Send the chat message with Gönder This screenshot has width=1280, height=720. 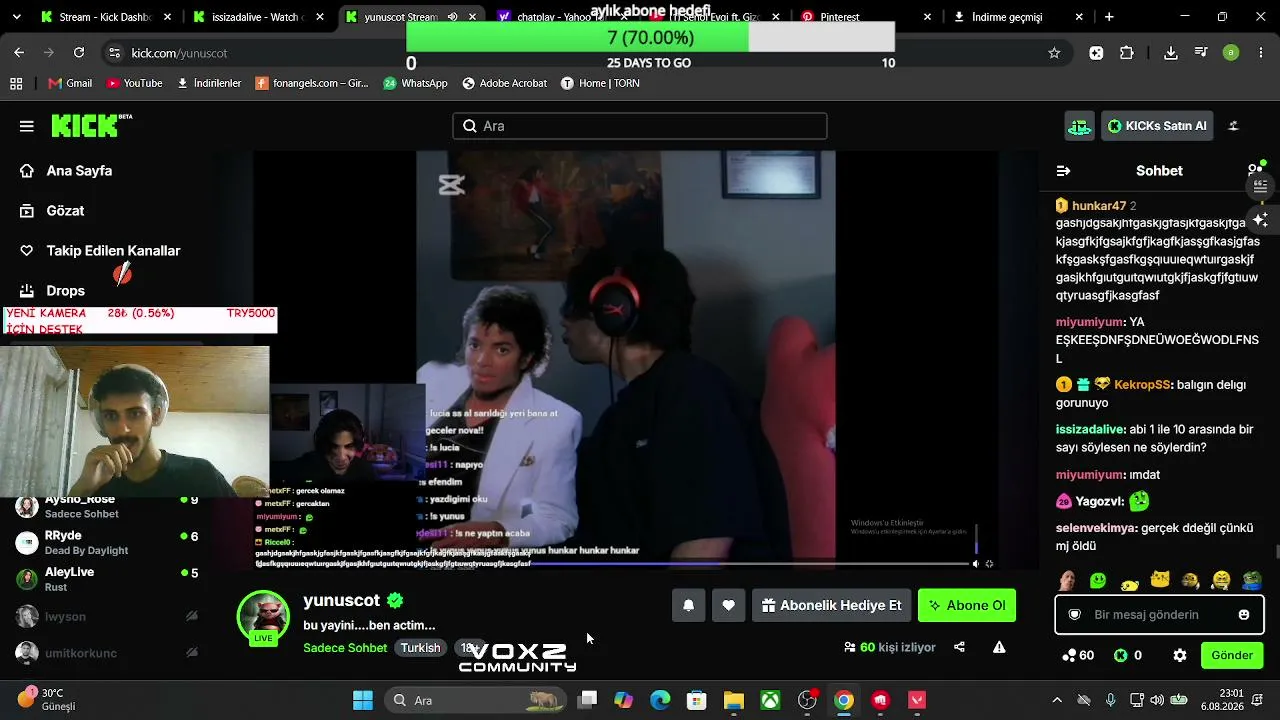[x=1232, y=655]
